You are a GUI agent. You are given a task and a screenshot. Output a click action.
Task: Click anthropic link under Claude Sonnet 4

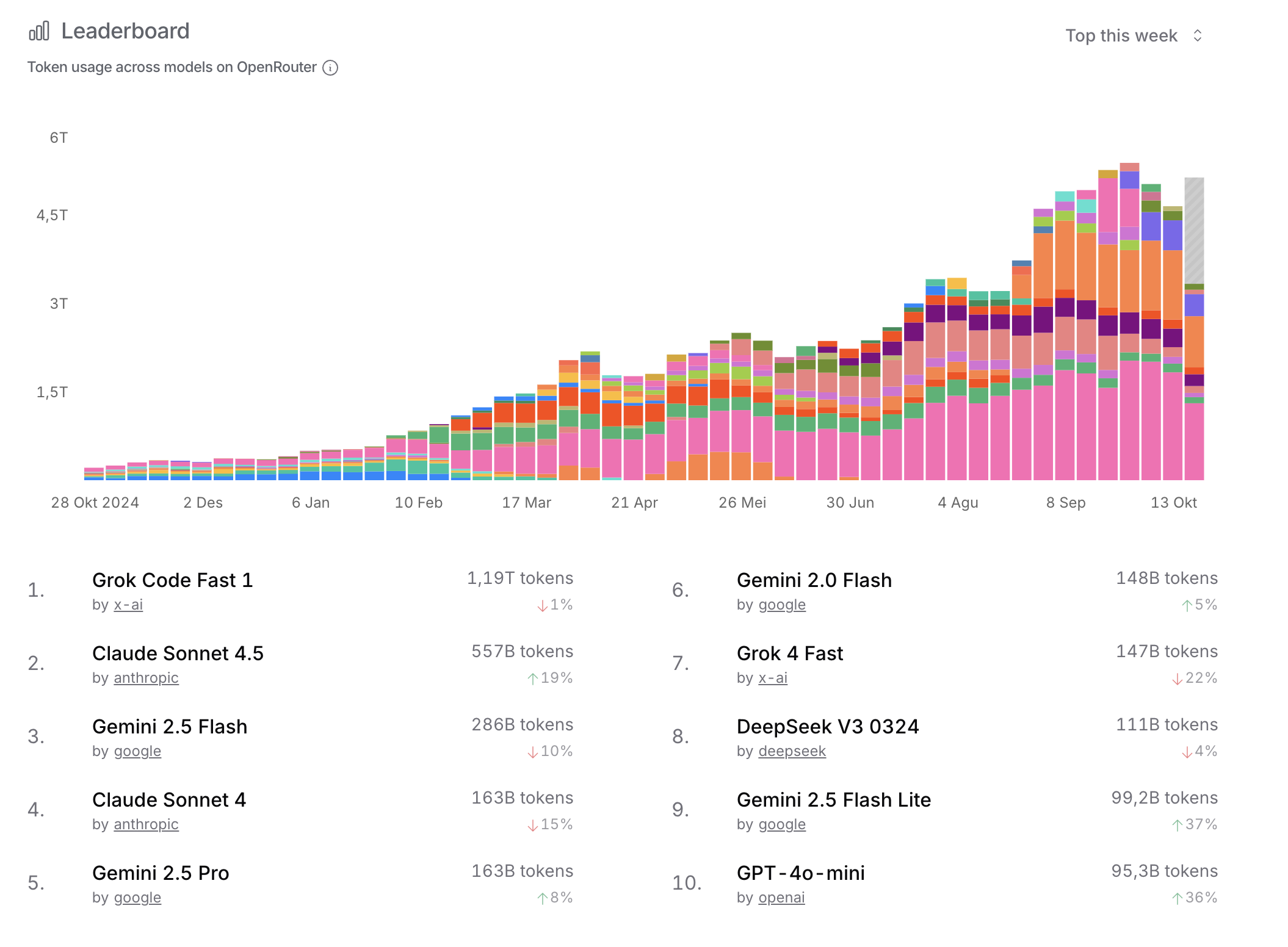pyautogui.click(x=146, y=824)
